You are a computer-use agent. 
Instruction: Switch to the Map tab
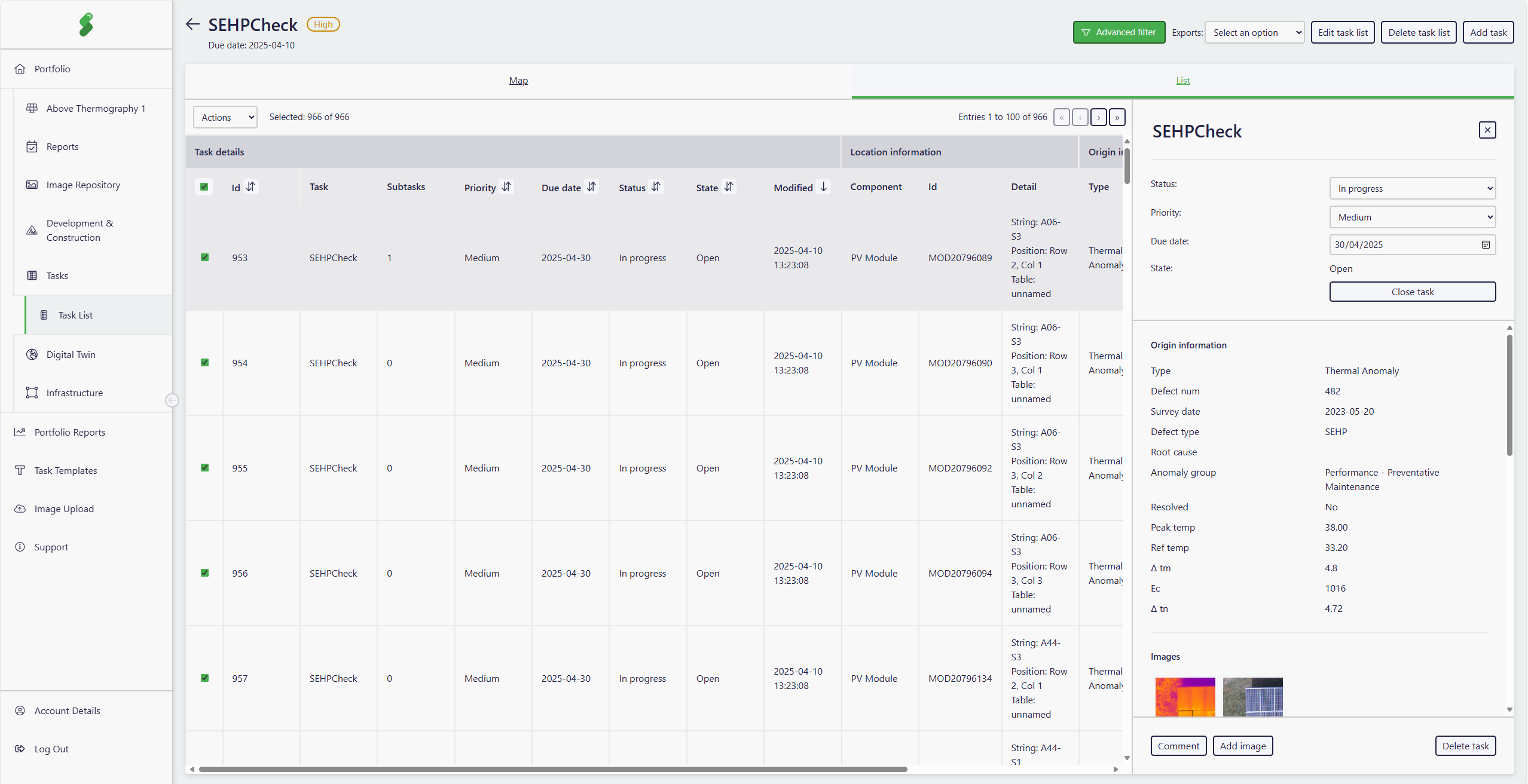coord(518,81)
